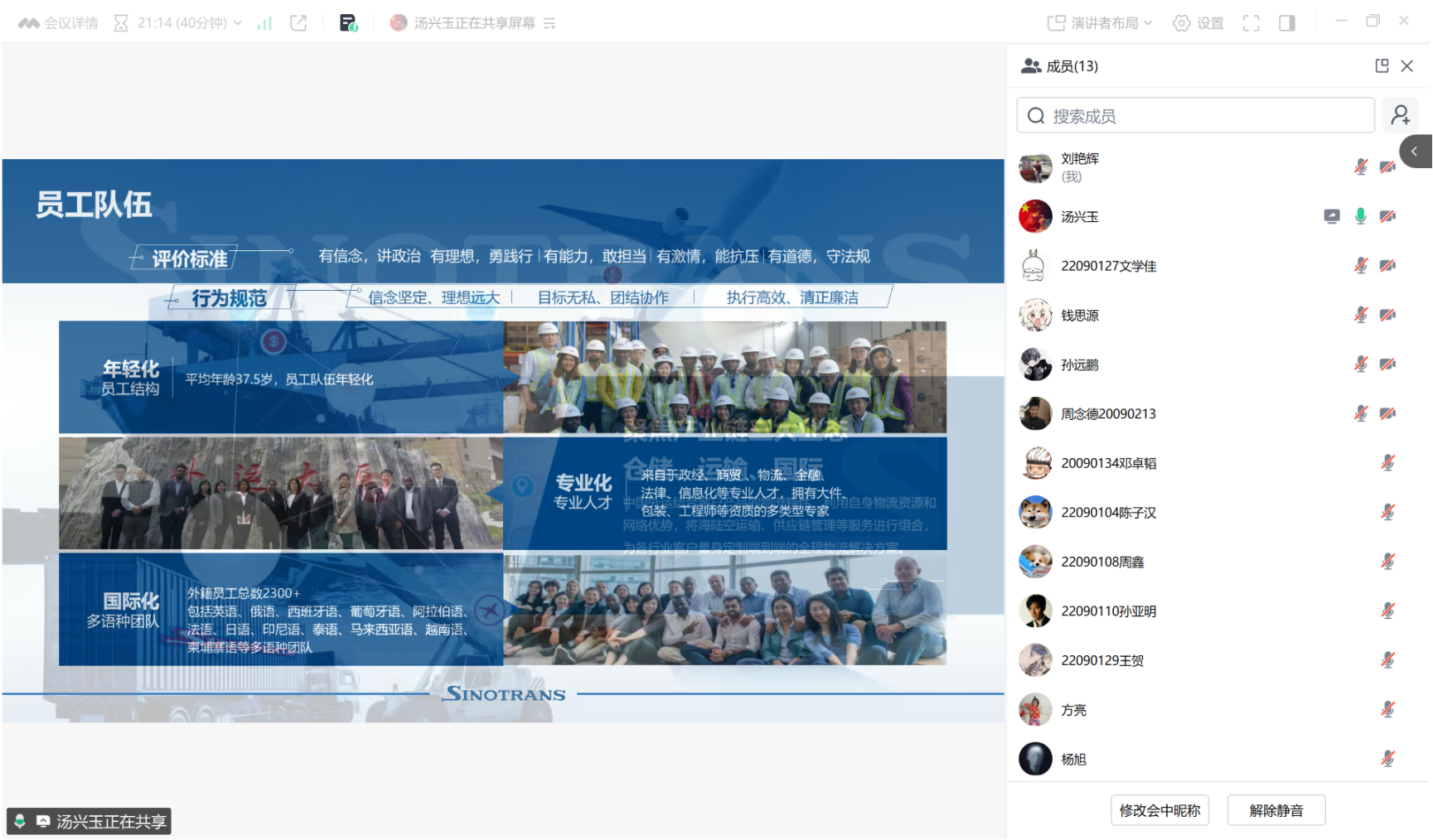This screenshot has width=1433, height=840.
Task: Click the 修改会中昵称 button
Action: [x=1159, y=810]
